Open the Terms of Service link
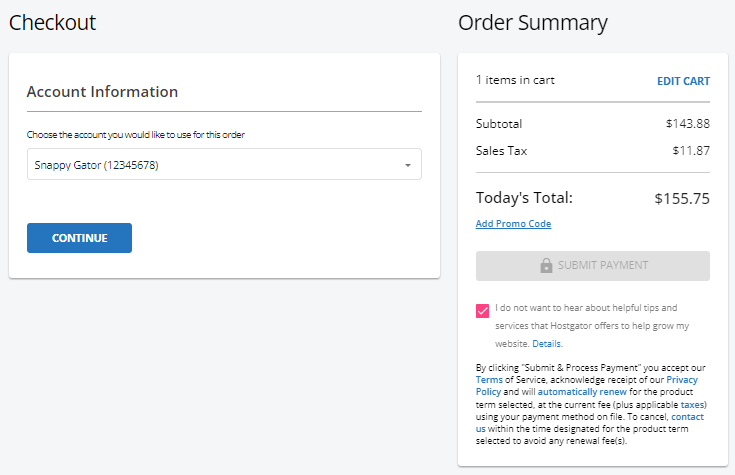Screen dimensions: 735x475 [x=490, y=380]
